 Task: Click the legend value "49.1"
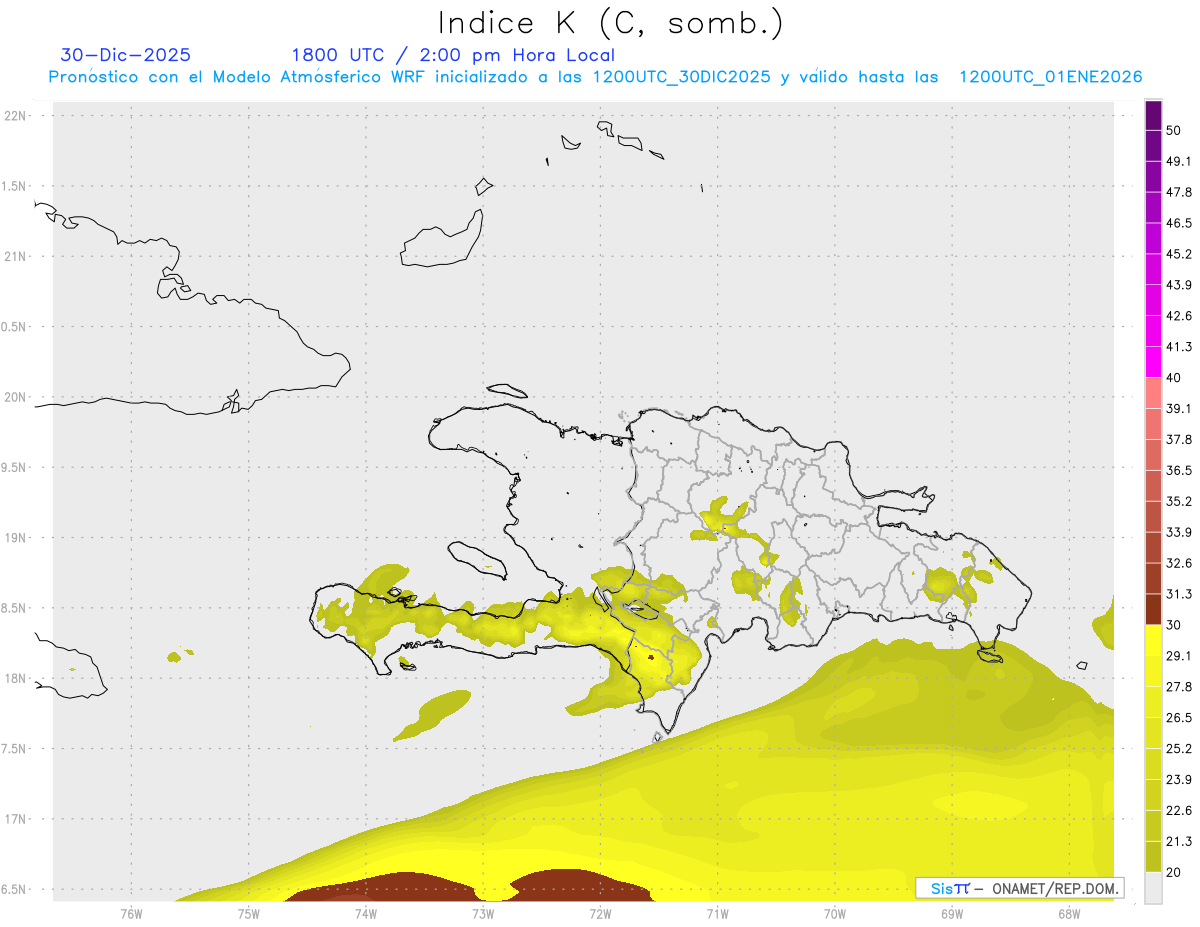(x=1179, y=161)
